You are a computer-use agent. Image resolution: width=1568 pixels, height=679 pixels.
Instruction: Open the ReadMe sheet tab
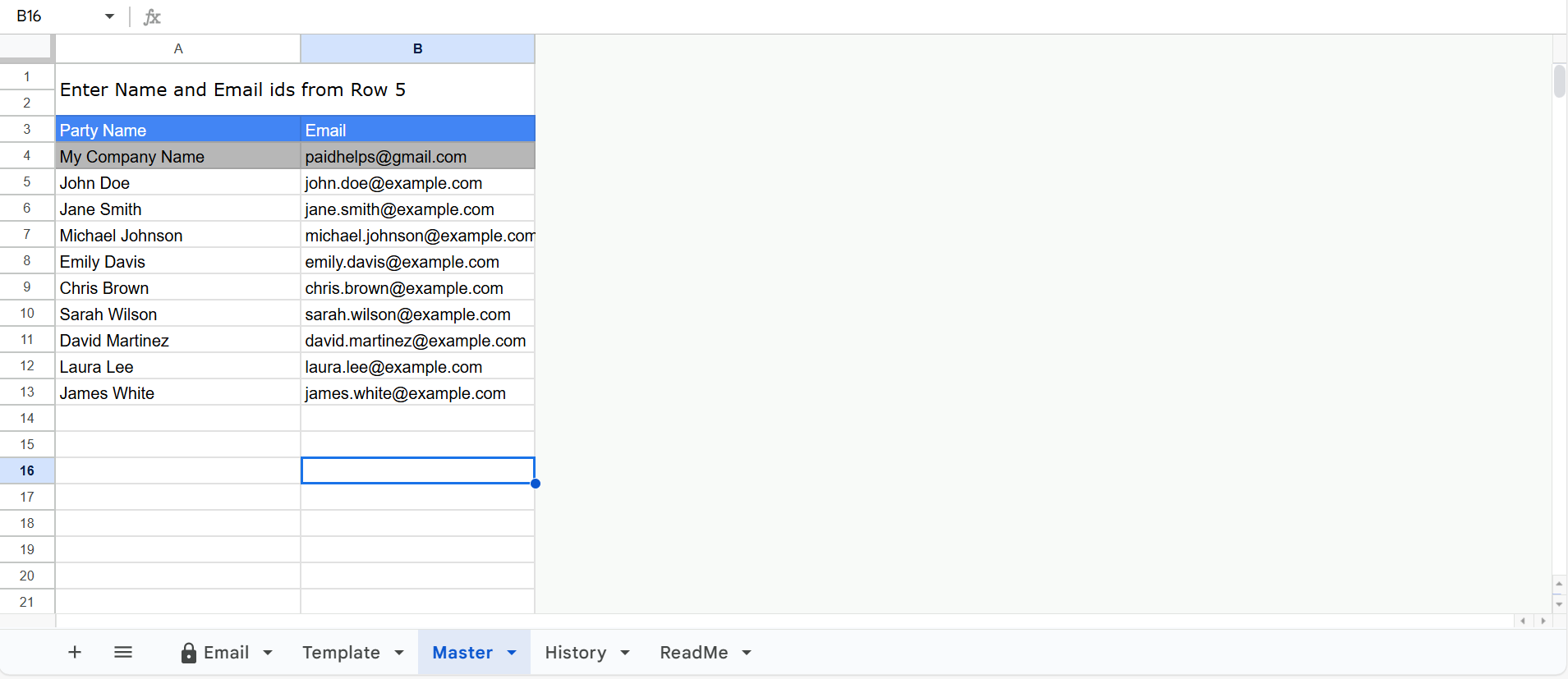694,653
